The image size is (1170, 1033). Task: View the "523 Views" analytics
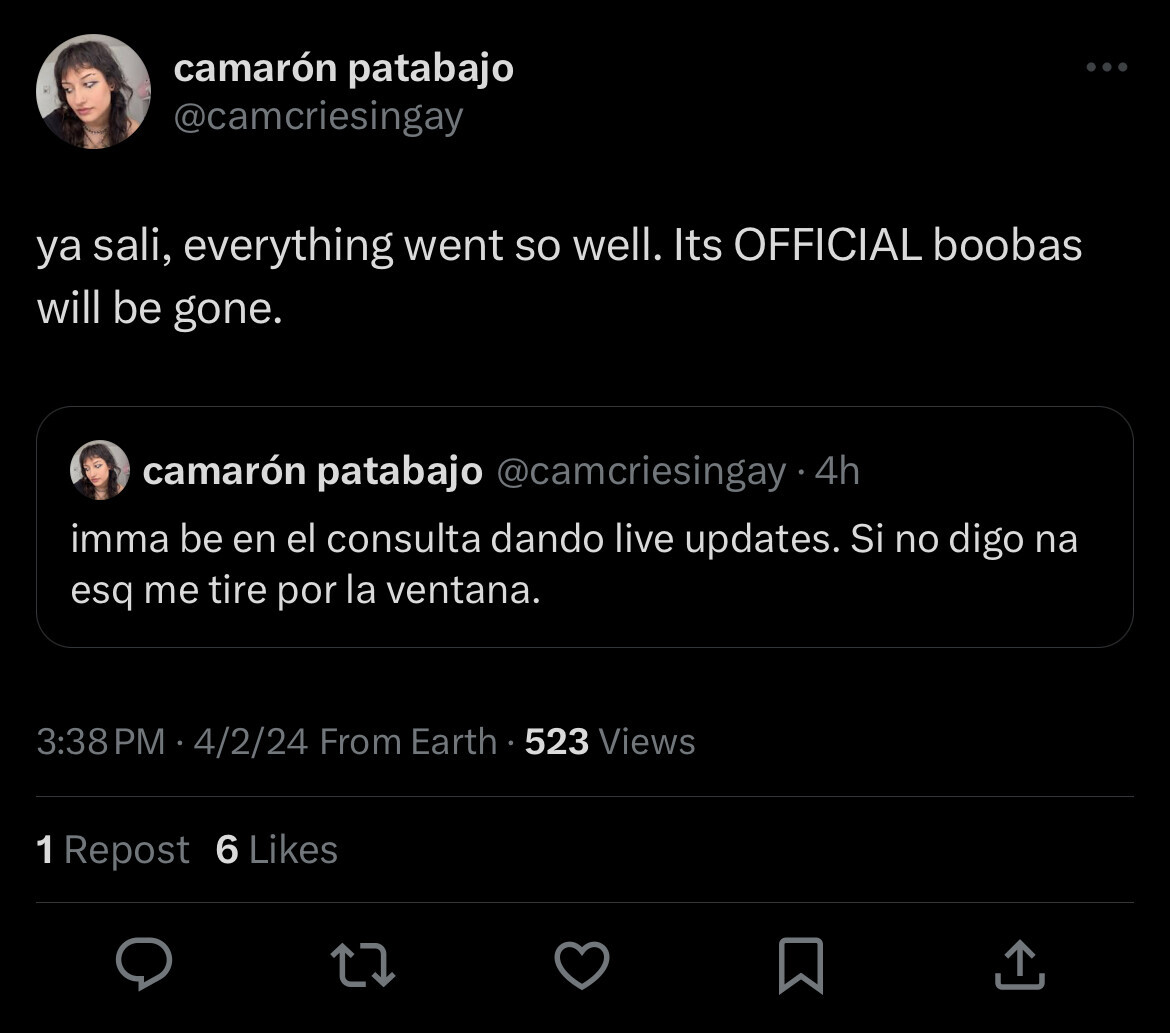(x=609, y=742)
